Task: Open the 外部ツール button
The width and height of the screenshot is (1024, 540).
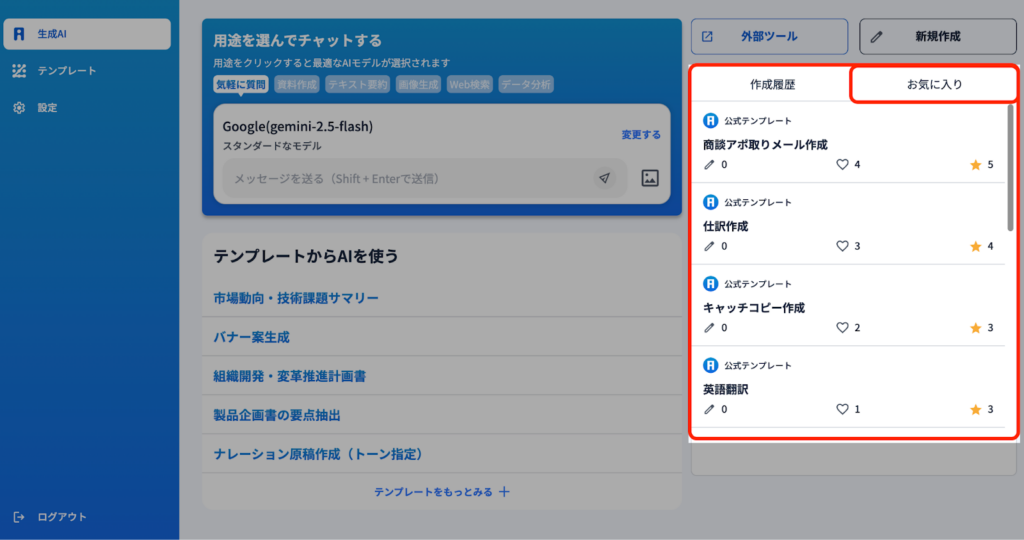Action: click(769, 37)
